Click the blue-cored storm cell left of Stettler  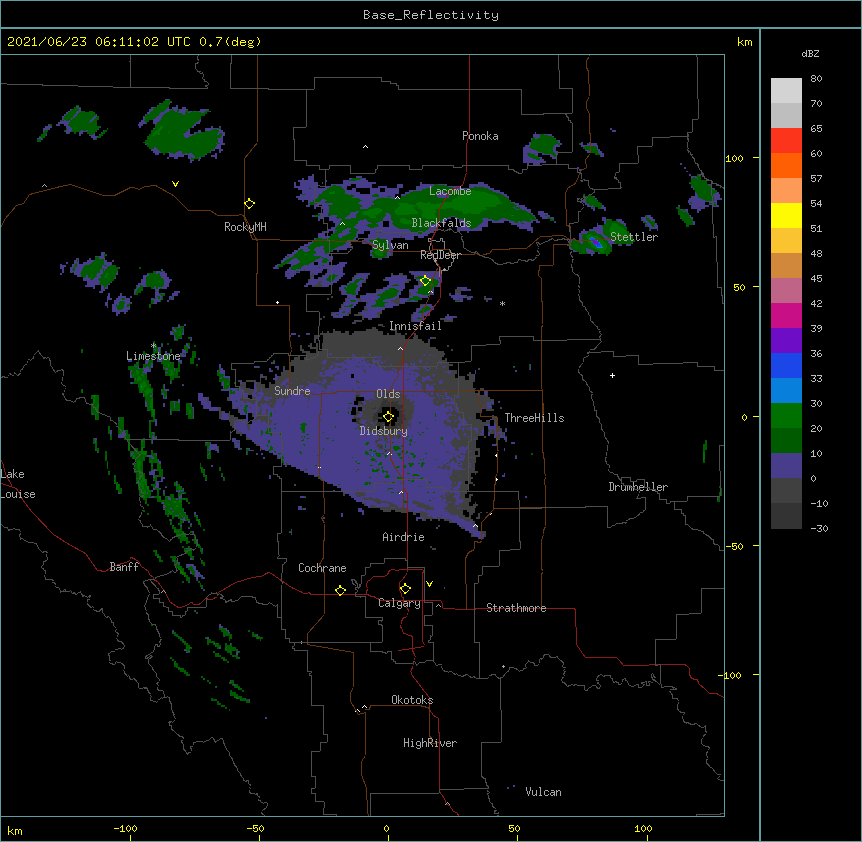pos(594,240)
